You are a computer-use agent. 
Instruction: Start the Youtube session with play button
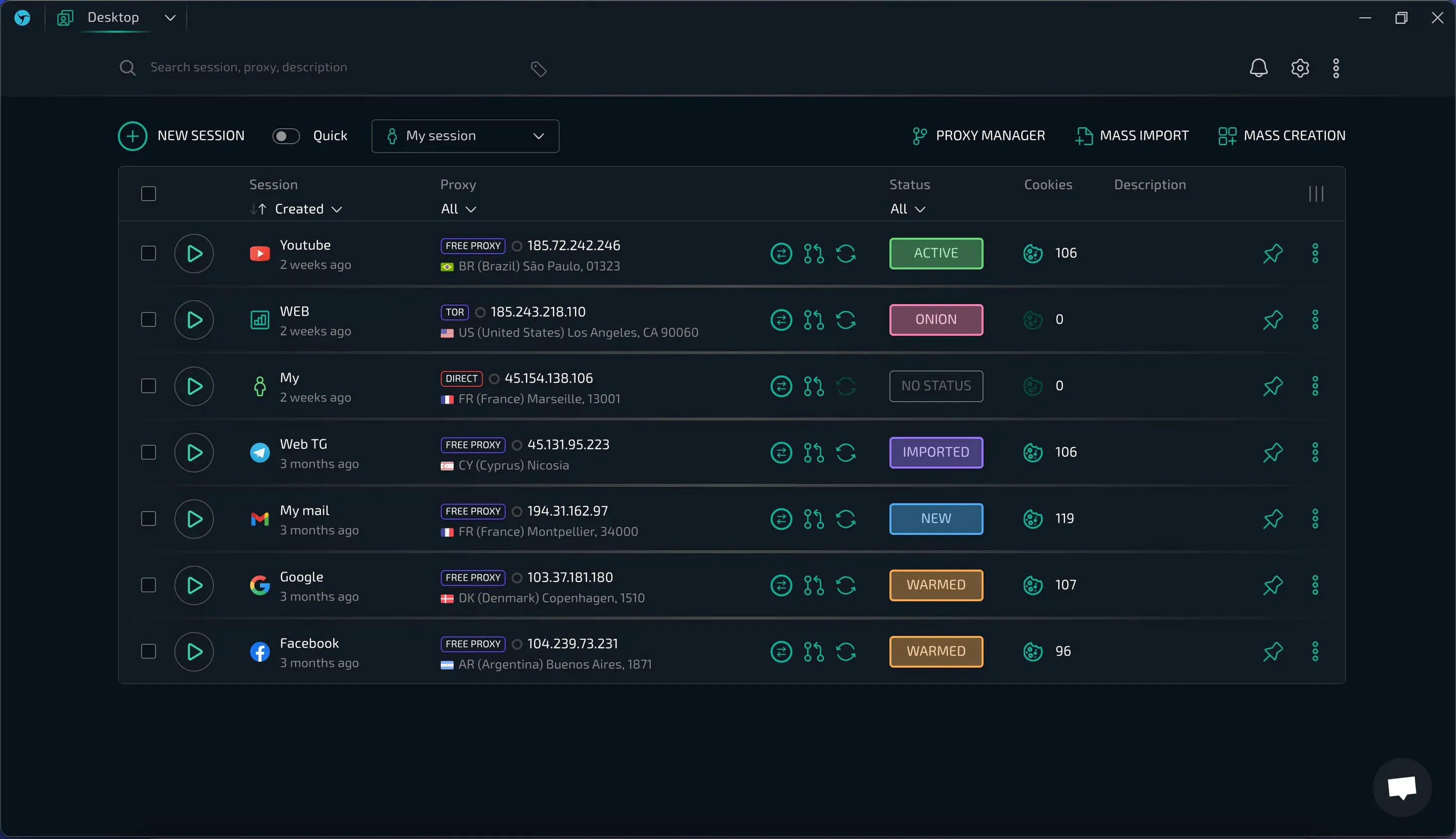[194, 254]
